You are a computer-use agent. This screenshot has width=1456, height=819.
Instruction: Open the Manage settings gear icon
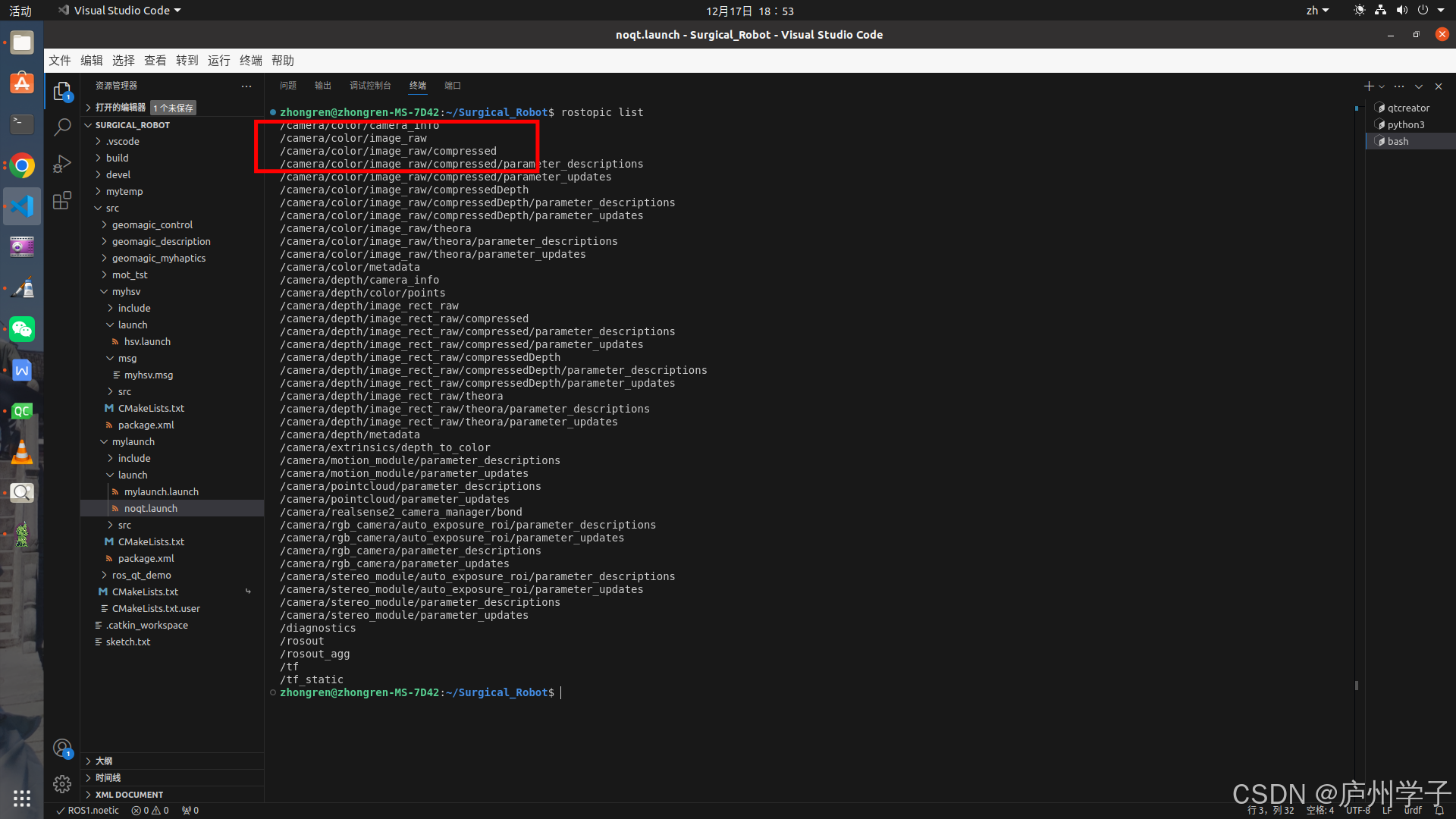click(62, 783)
